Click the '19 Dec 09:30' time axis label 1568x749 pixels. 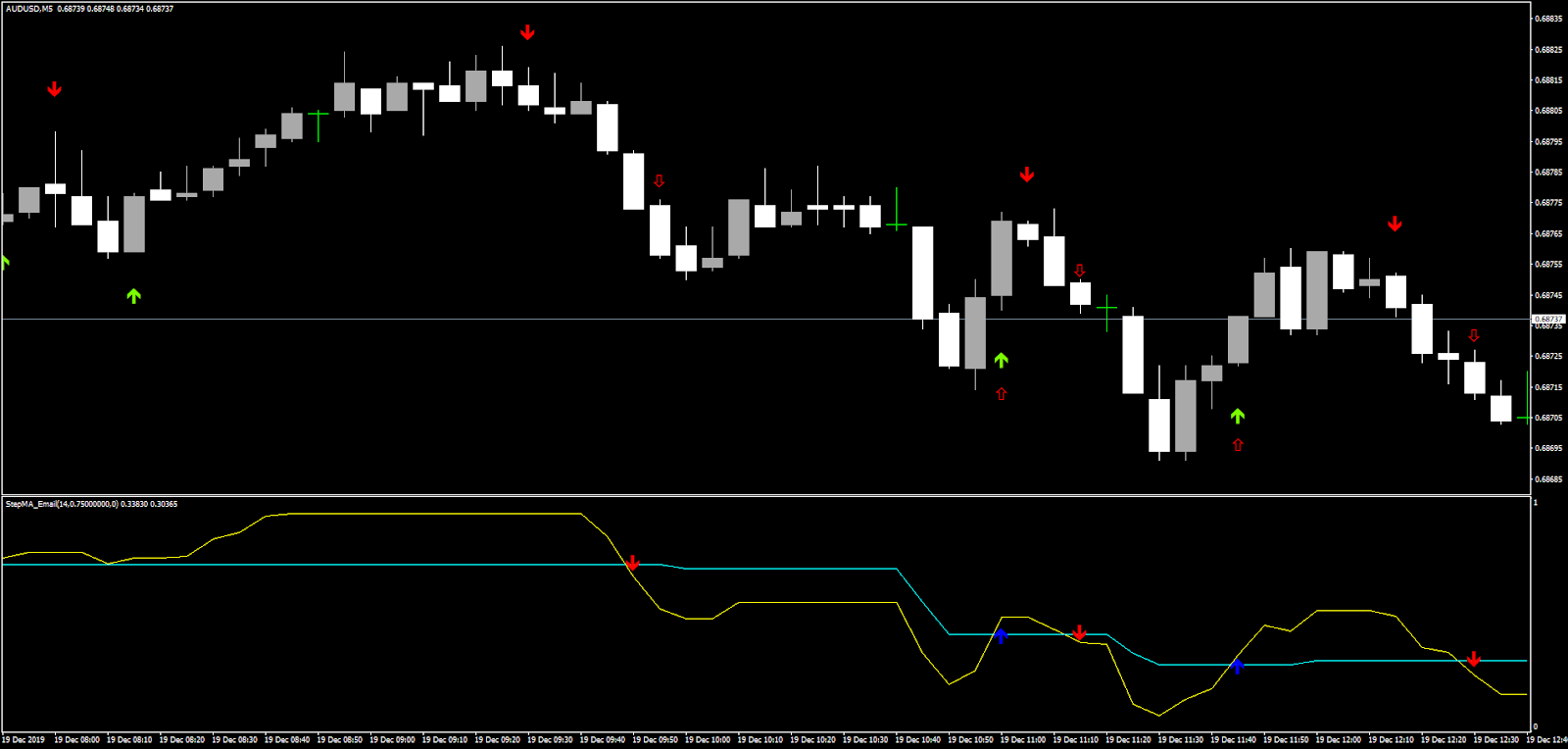(x=550, y=740)
